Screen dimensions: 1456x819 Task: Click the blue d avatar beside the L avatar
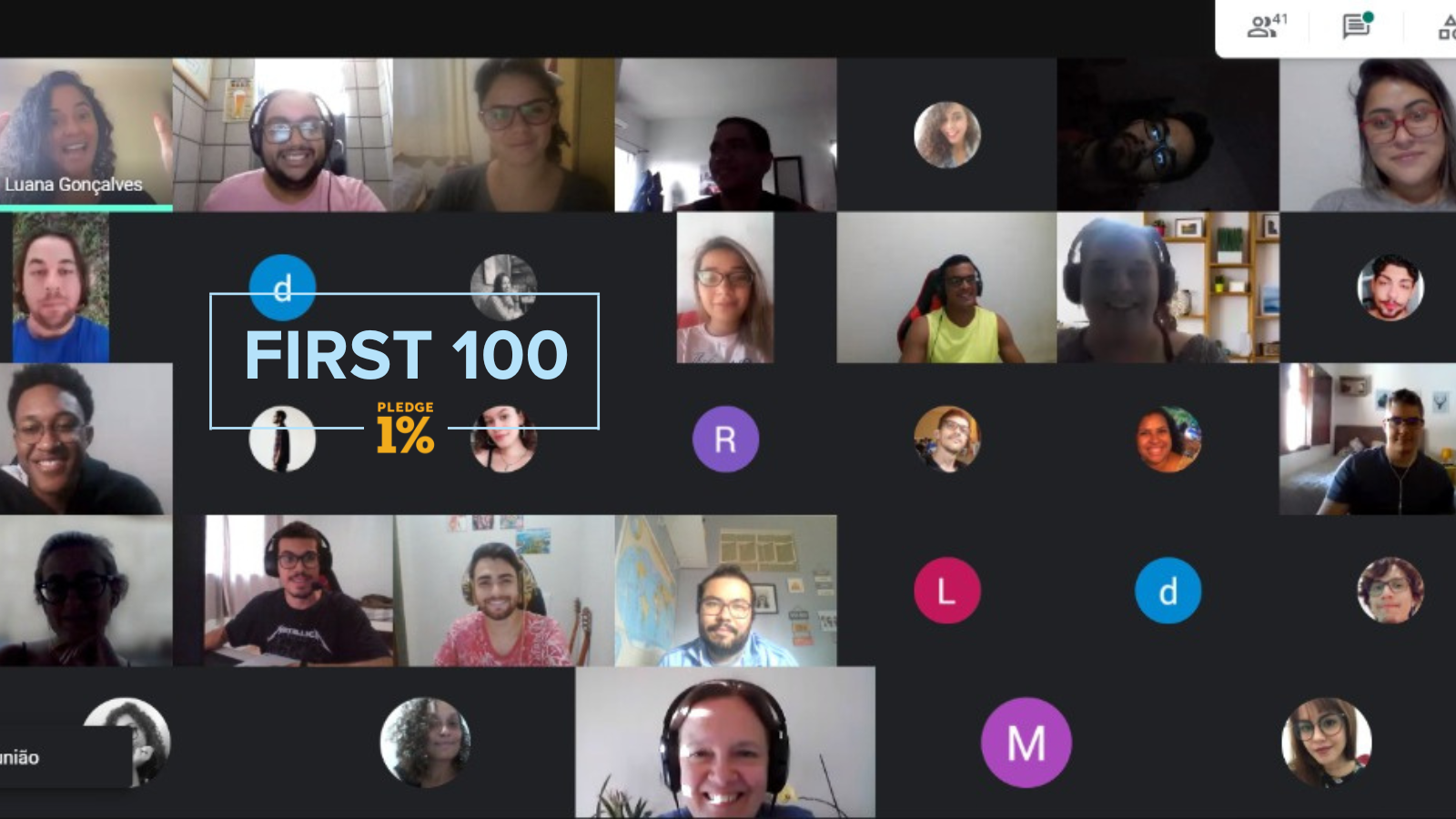click(1168, 591)
